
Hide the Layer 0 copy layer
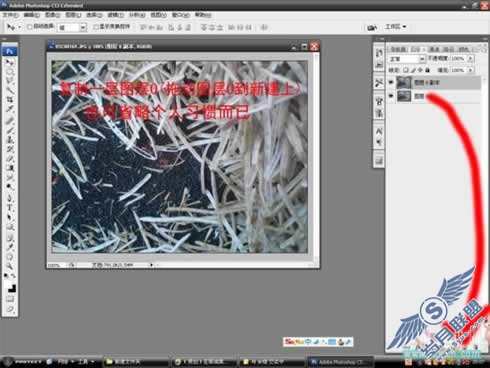[x=391, y=82]
